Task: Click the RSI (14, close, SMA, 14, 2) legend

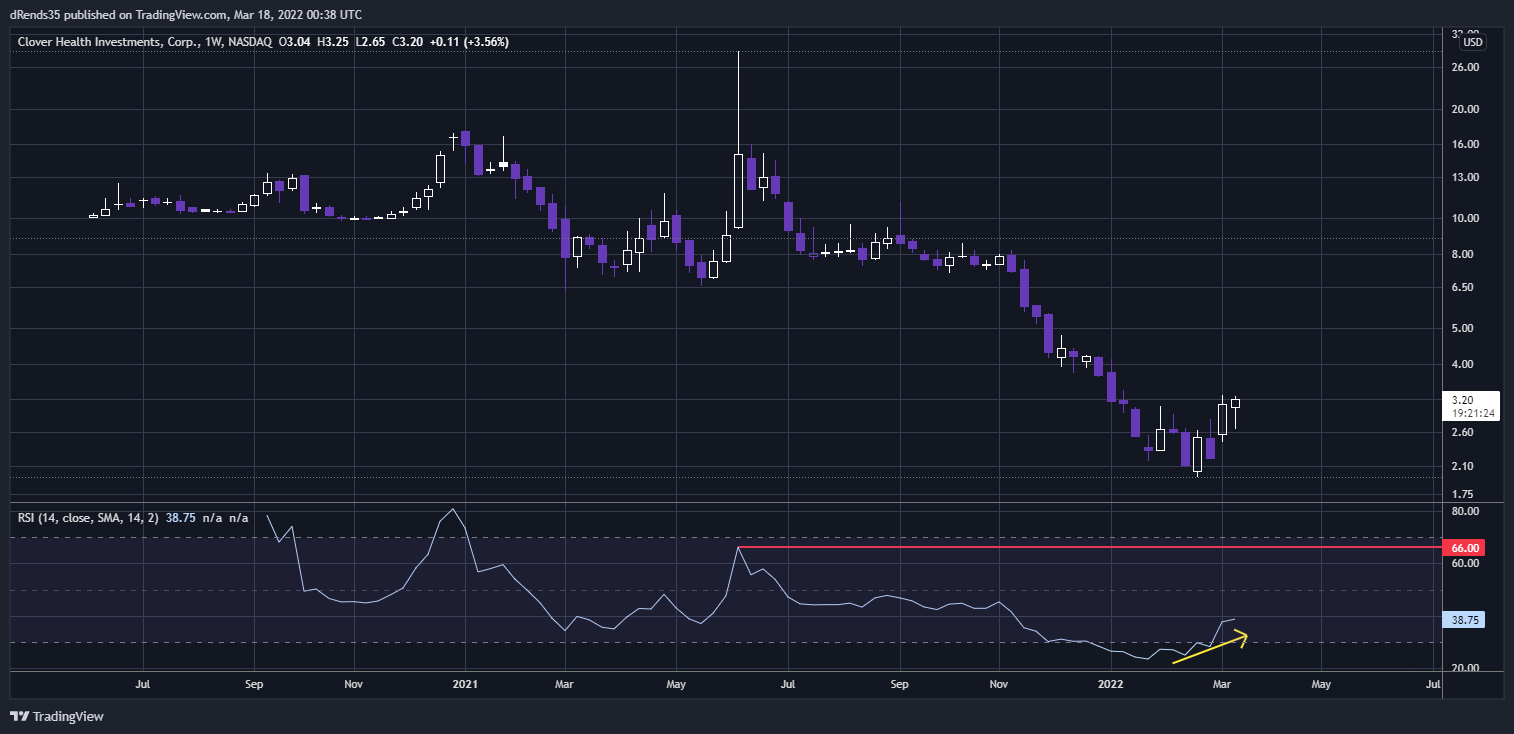Action: (x=88, y=518)
